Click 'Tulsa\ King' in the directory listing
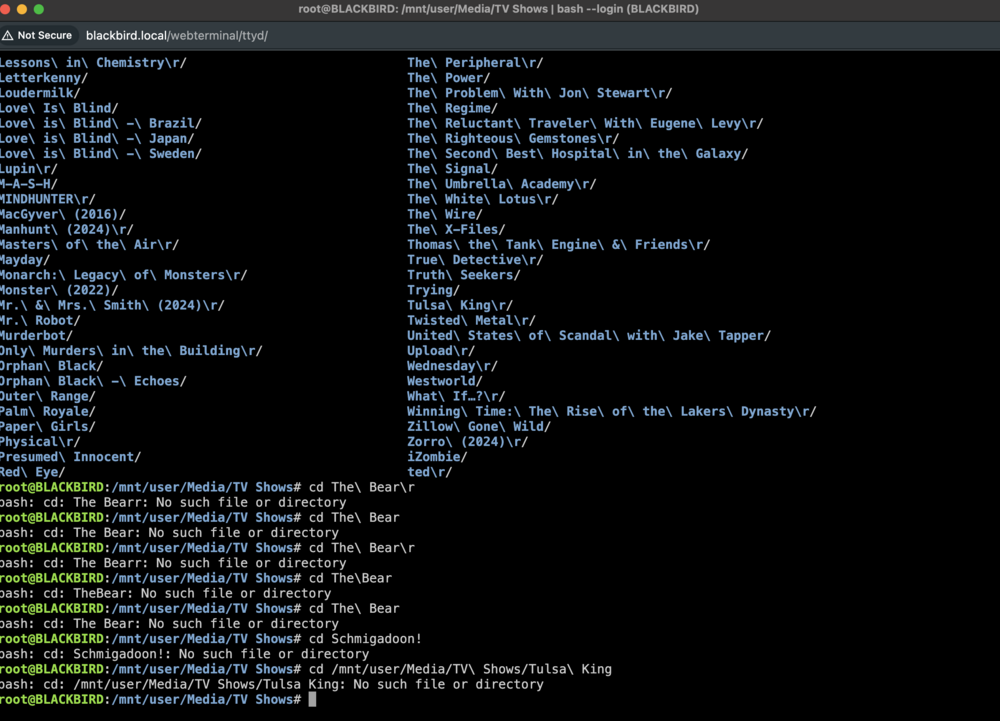 (460, 305)
